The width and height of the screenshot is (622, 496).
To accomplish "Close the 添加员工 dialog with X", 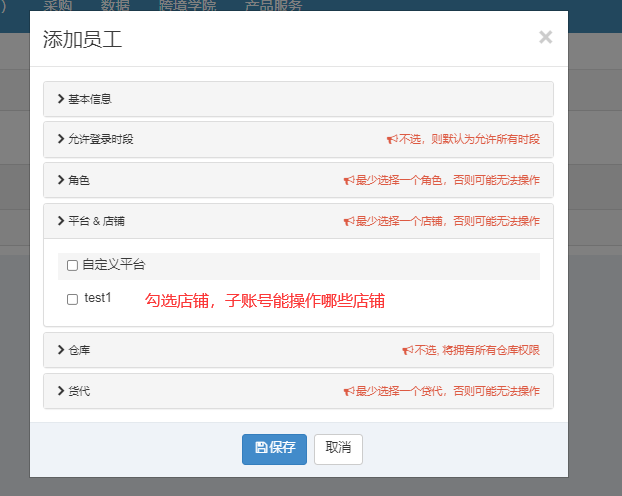I will tap(545, 38).
